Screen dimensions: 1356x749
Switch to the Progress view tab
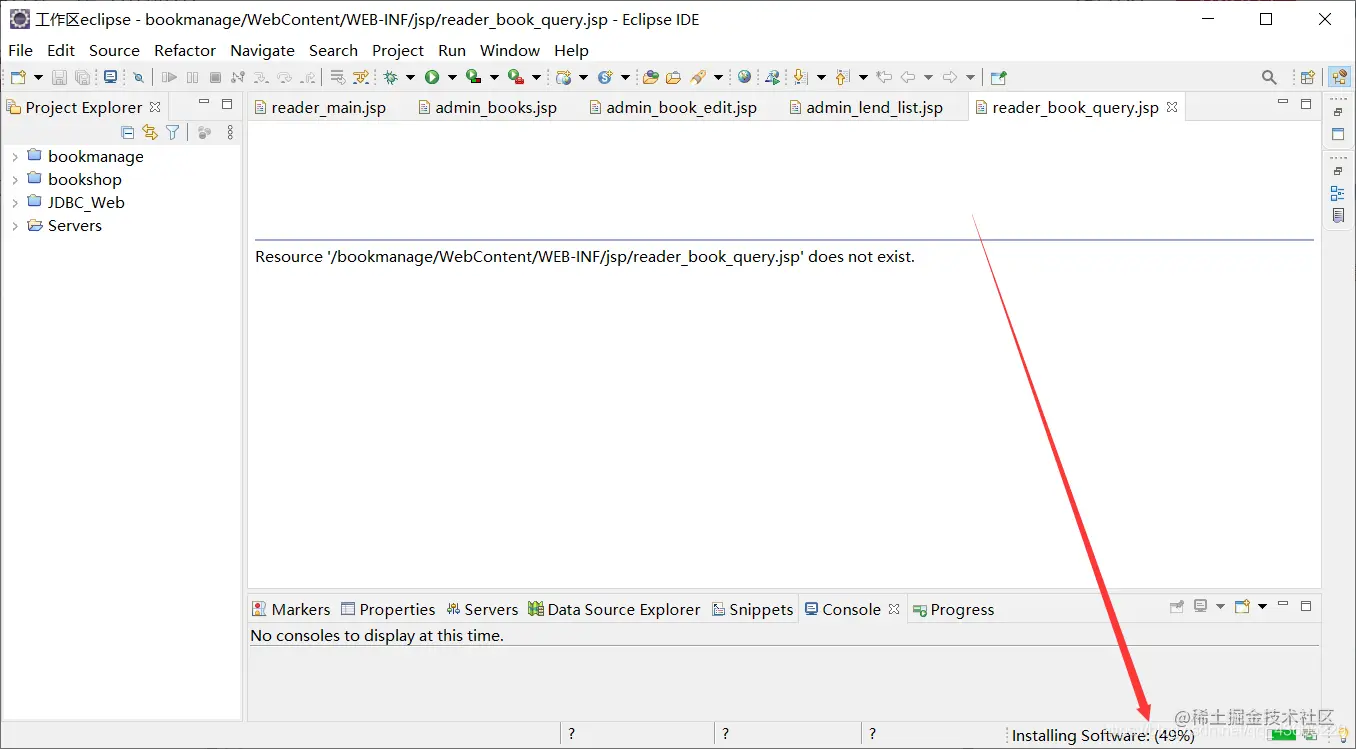953,609
